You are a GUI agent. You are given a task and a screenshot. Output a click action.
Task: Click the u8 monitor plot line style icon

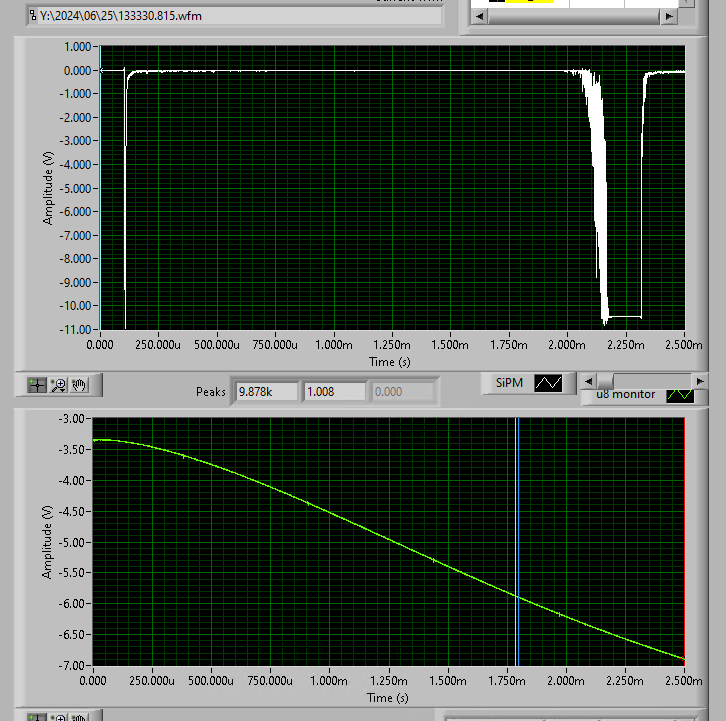(680, 396)
